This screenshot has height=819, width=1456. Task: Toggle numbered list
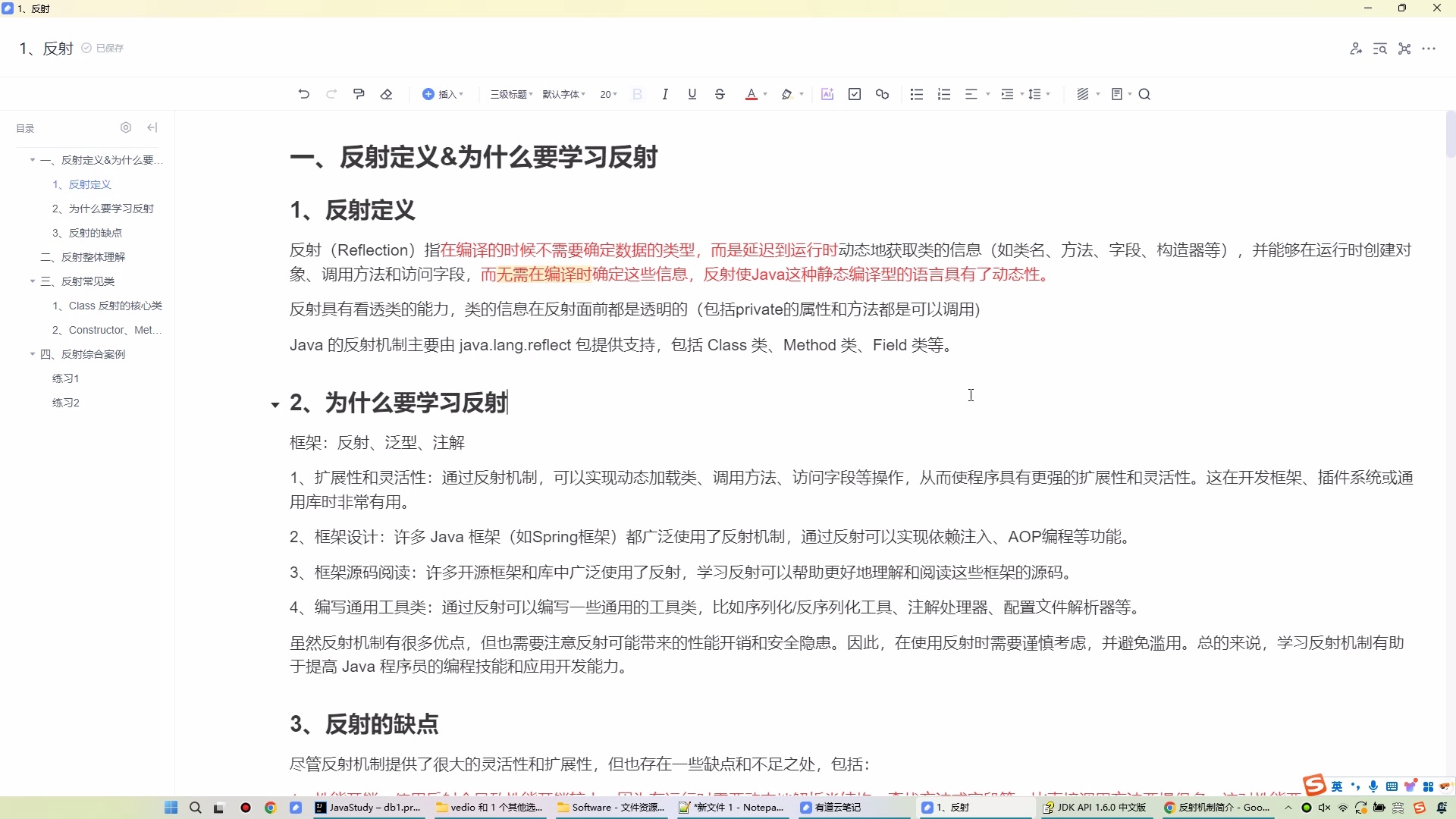pos(944,94)
